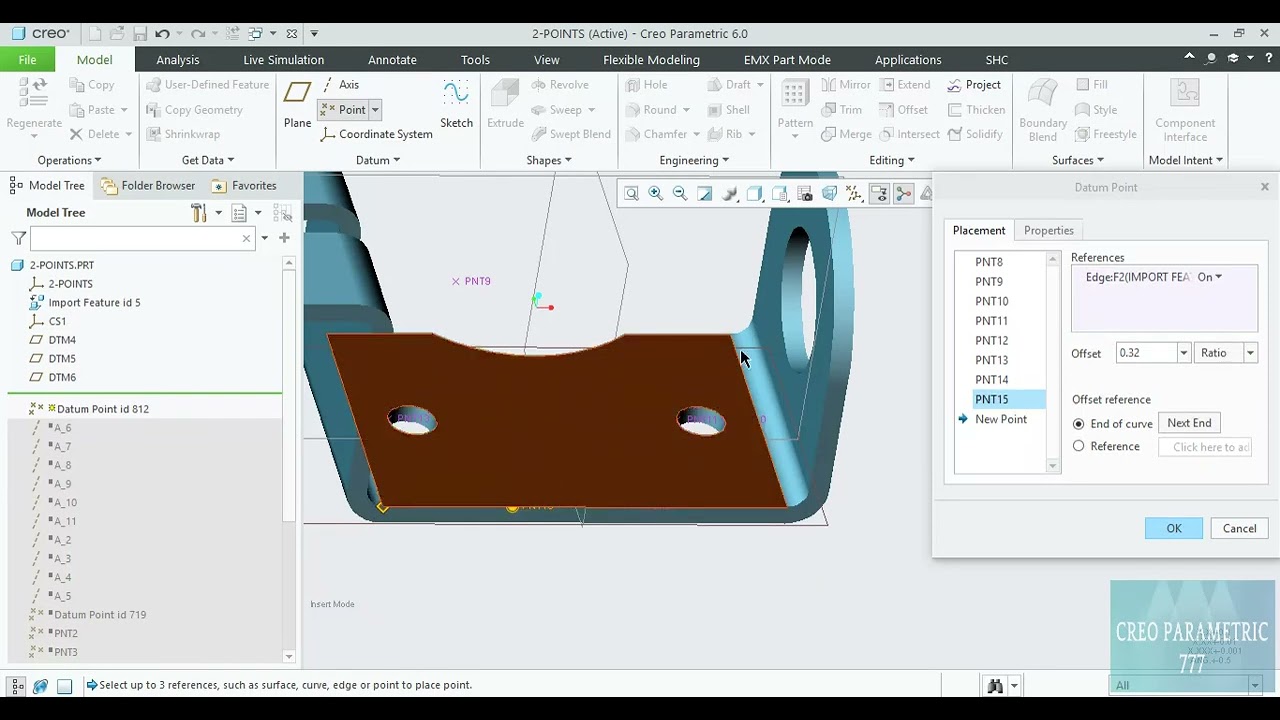
Task: Open the View Manager icon
Action: [805, 194]
